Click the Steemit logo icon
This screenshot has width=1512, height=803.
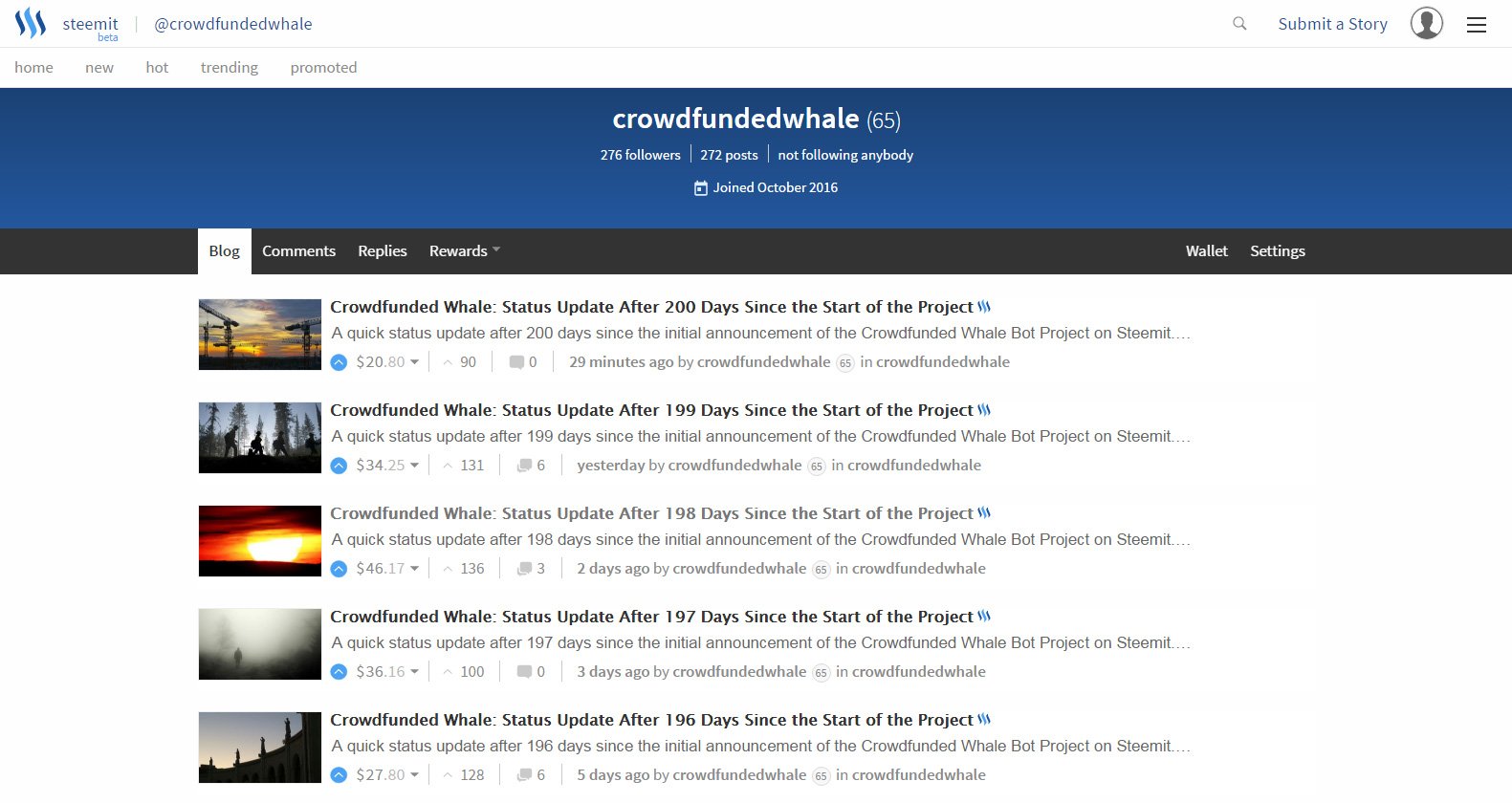(31, 23)
